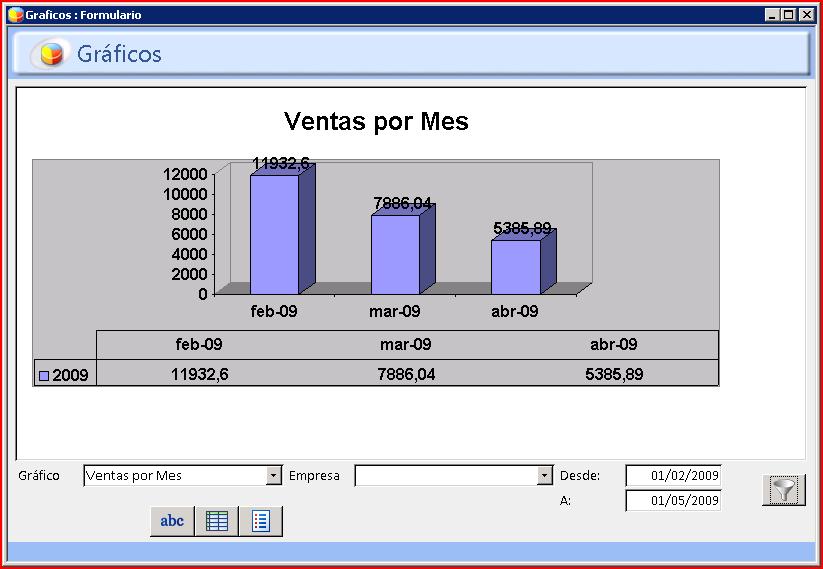Click the green data table button
Image resolution: width=823 pixels, height=569 pixels.
coord(217,521)
